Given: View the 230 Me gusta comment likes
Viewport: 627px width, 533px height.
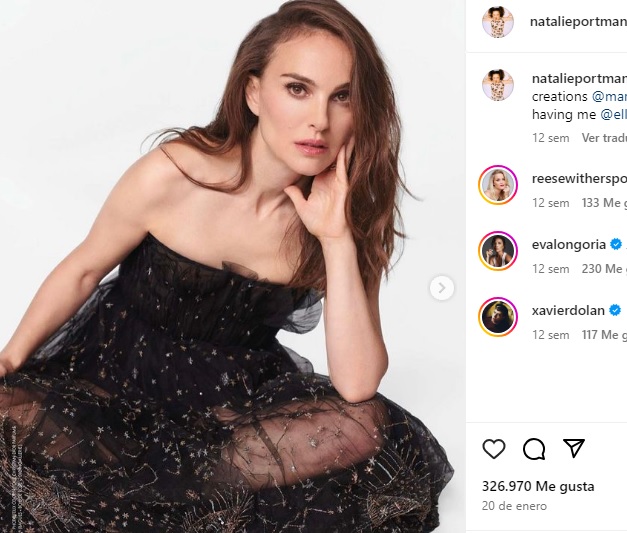Looking at the screenshot, I should 603,269.
